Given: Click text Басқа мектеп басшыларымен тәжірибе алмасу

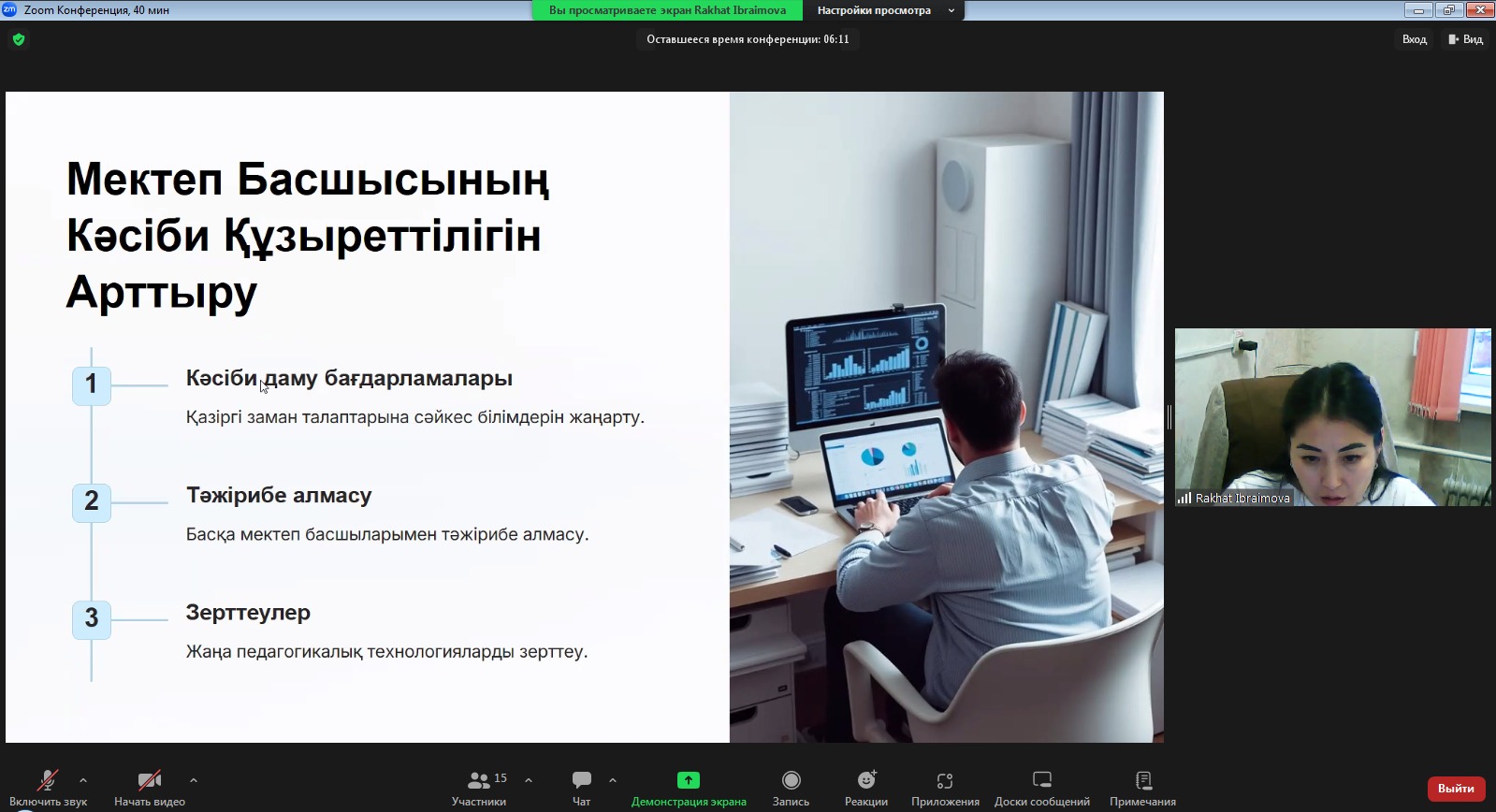Looking at the screenshot, I should 387,534.
